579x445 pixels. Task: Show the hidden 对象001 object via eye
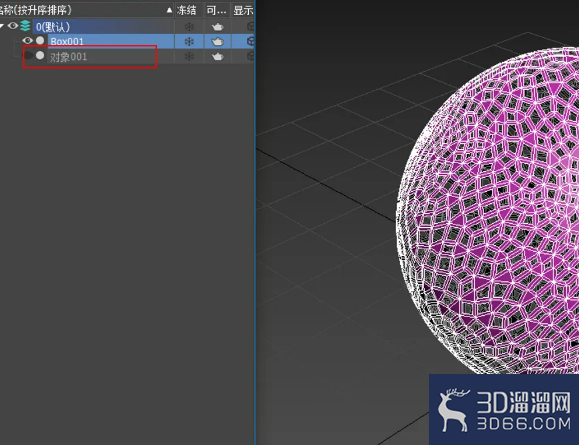click(x=28, y=55)
